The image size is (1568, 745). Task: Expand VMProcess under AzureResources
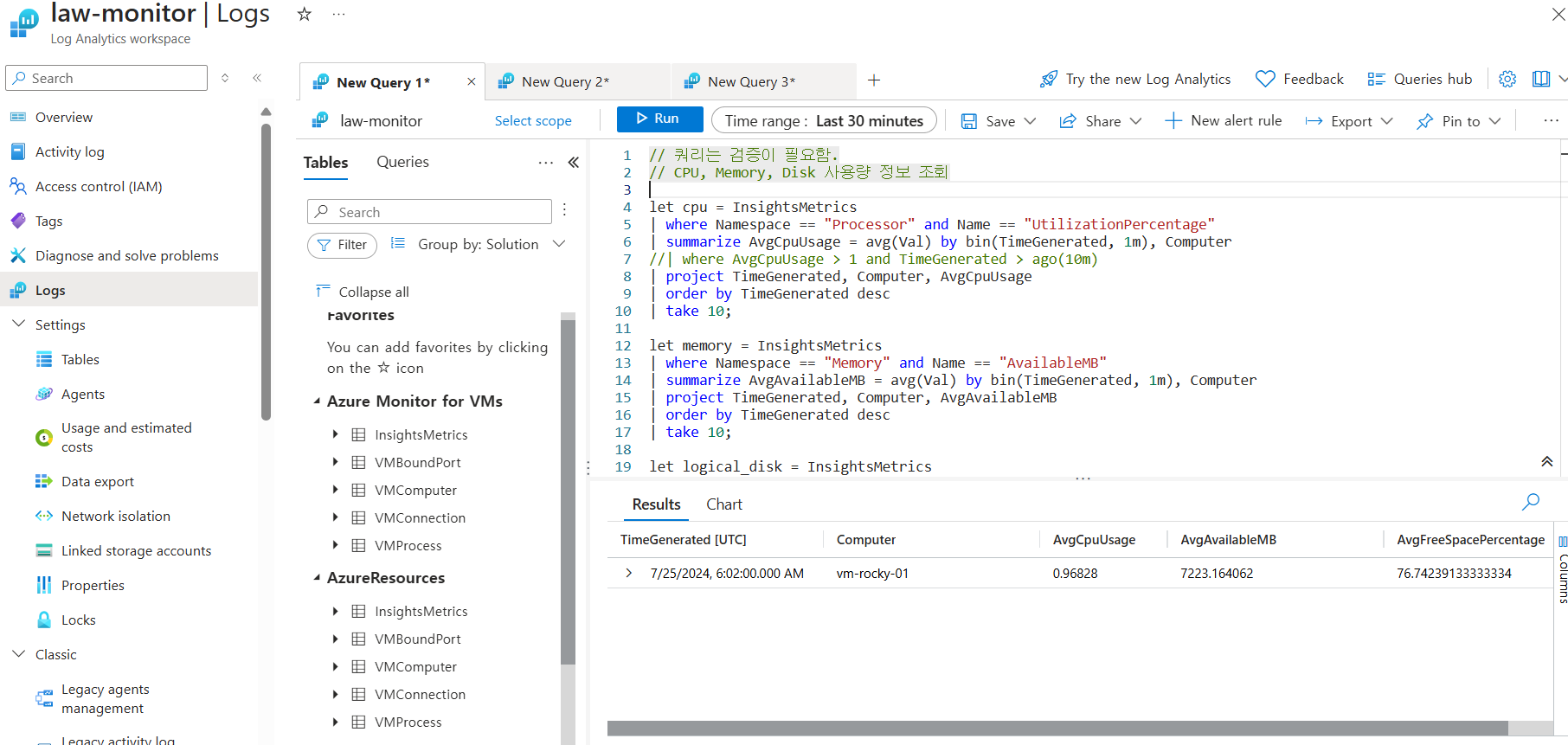coord(336,722)
